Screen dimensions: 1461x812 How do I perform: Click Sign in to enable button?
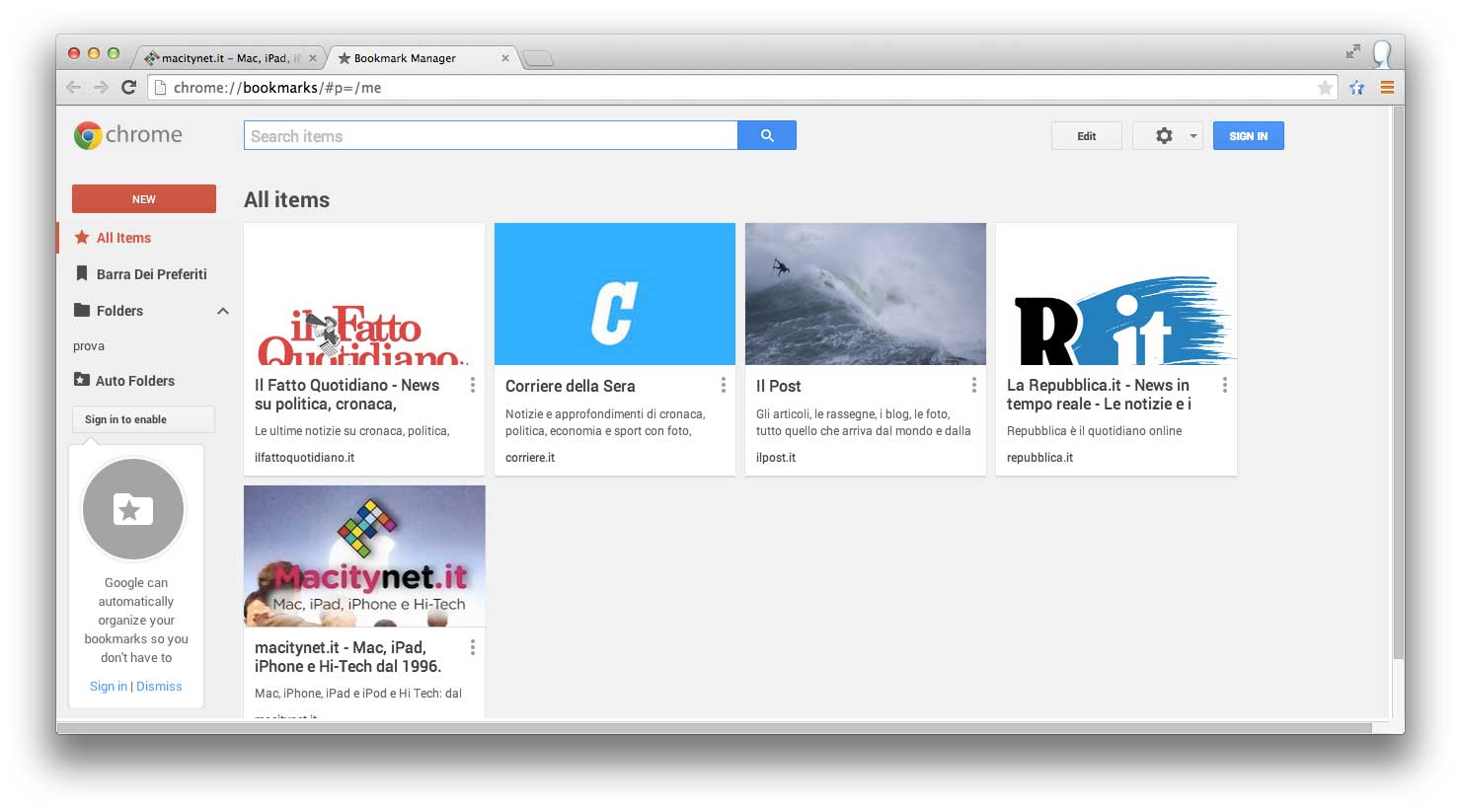[143, 419]
